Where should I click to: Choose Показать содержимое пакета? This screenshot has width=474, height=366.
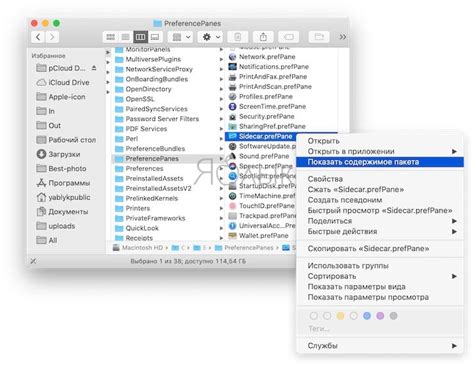[x=380, y=162]
